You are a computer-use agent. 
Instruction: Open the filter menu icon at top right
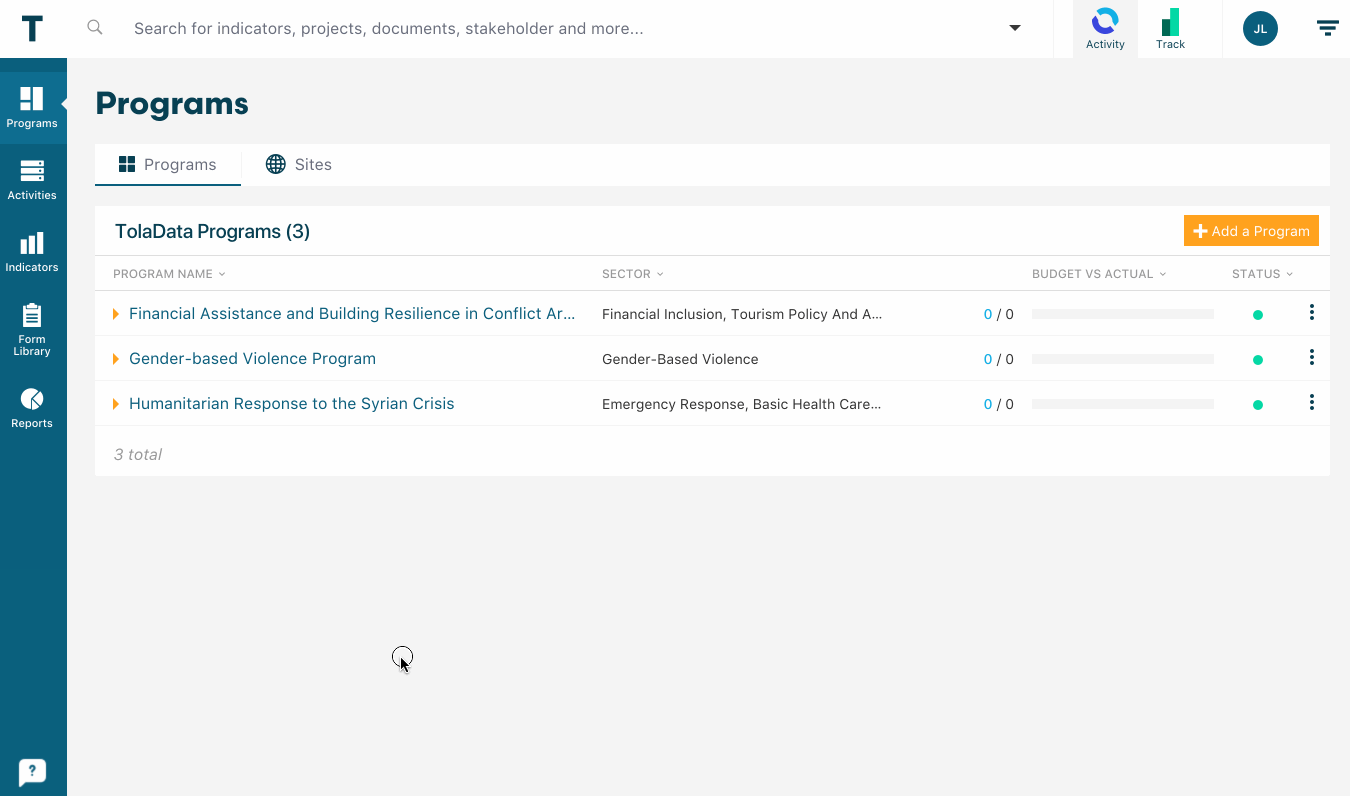pos(1327,28)
